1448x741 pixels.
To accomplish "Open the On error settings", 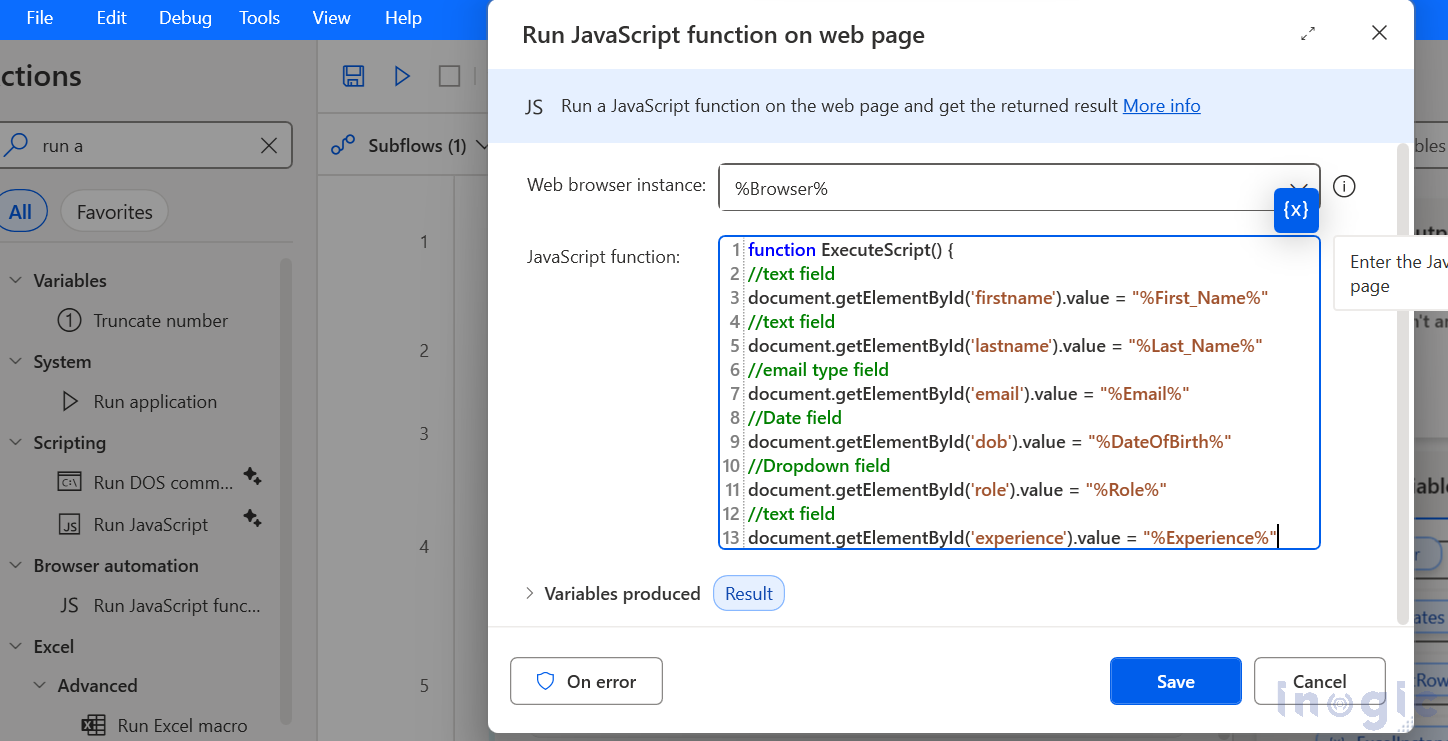I will pos(586,681).
